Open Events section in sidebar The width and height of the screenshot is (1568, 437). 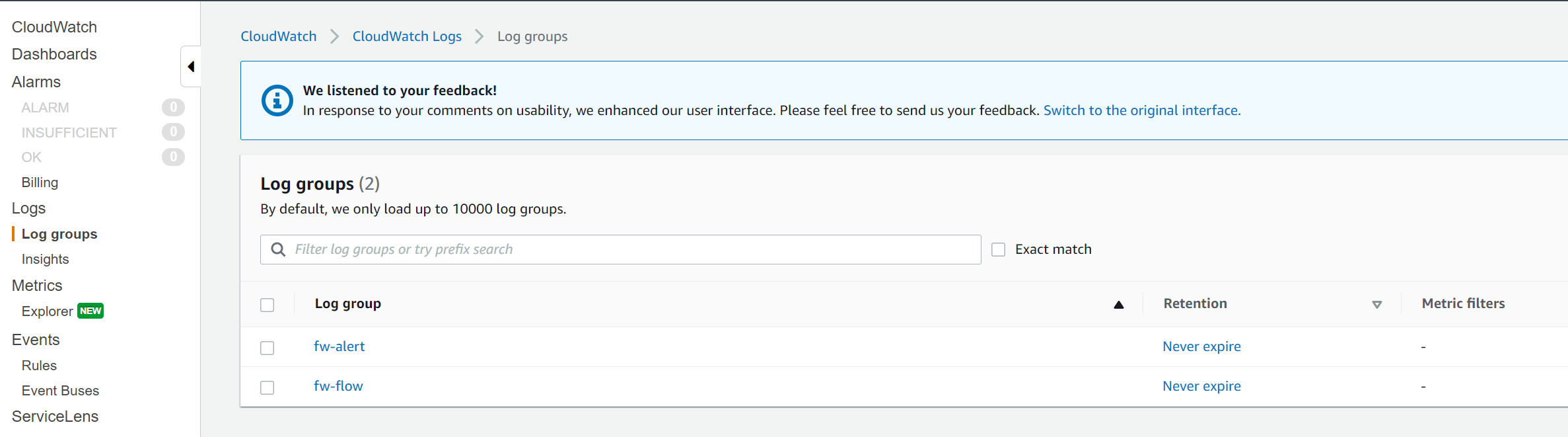(x=36, y=340)
